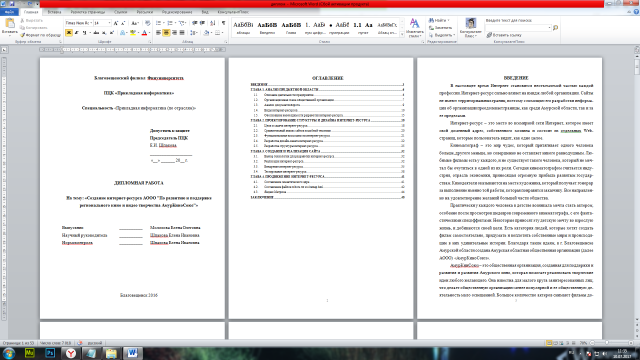Apply the 'Введение' heading style
Screen dimensions: 640x360
pyautogui.click(x=267, y=28)
